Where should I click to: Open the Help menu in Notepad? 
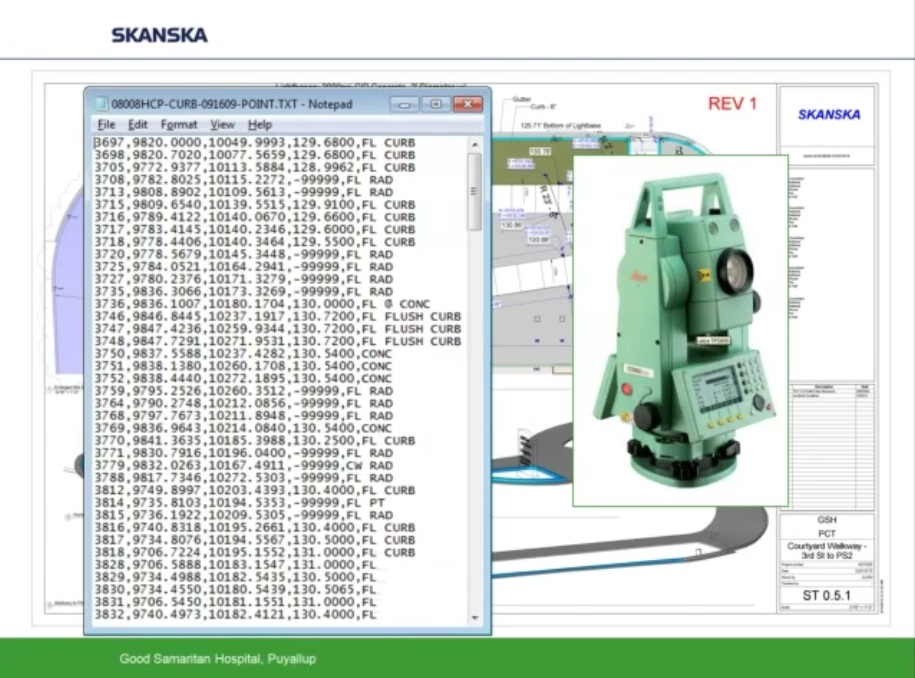point(260,125)
